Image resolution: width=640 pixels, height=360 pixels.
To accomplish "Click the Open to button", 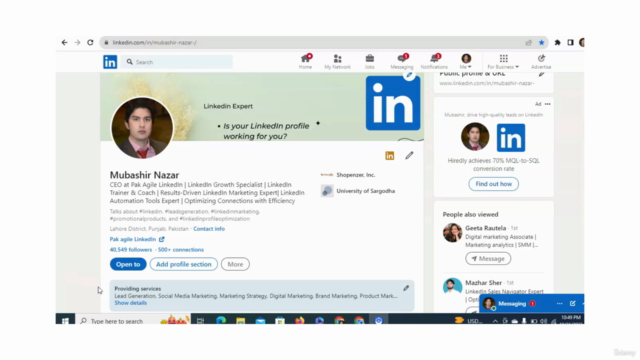I will click(x=128, y=264).
